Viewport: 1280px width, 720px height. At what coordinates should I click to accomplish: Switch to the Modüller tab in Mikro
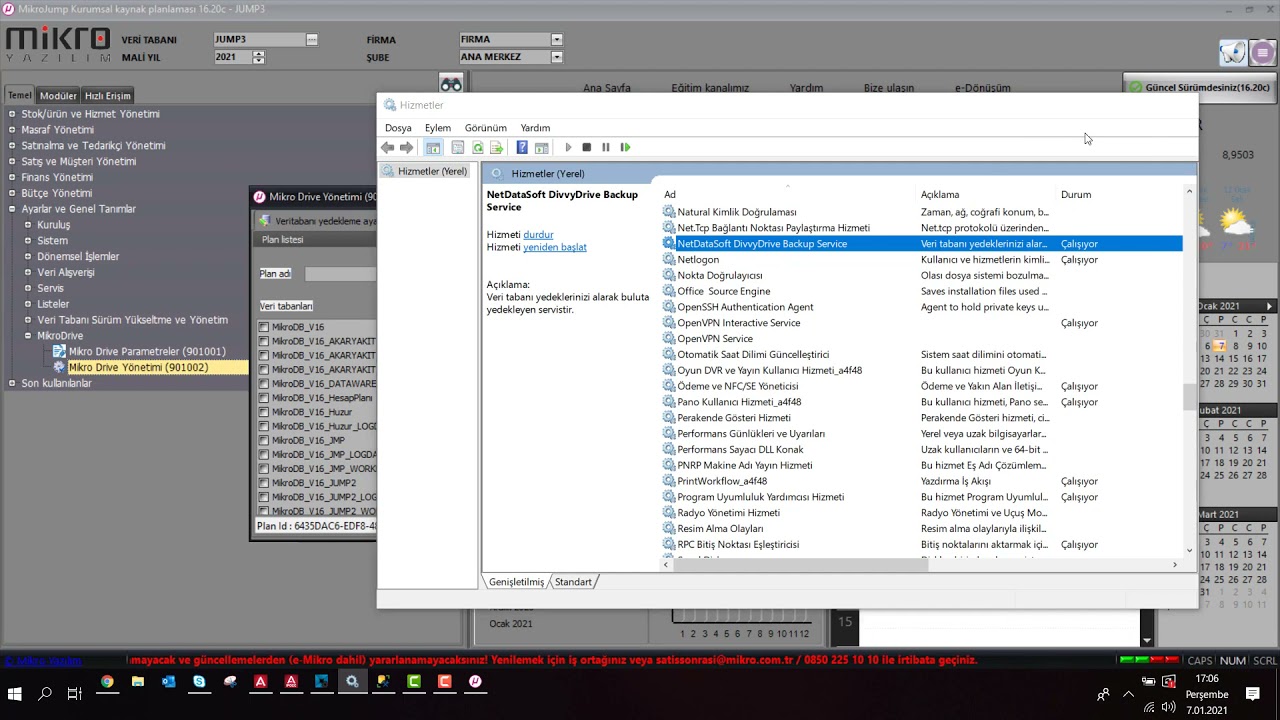[x=58, y=96]
